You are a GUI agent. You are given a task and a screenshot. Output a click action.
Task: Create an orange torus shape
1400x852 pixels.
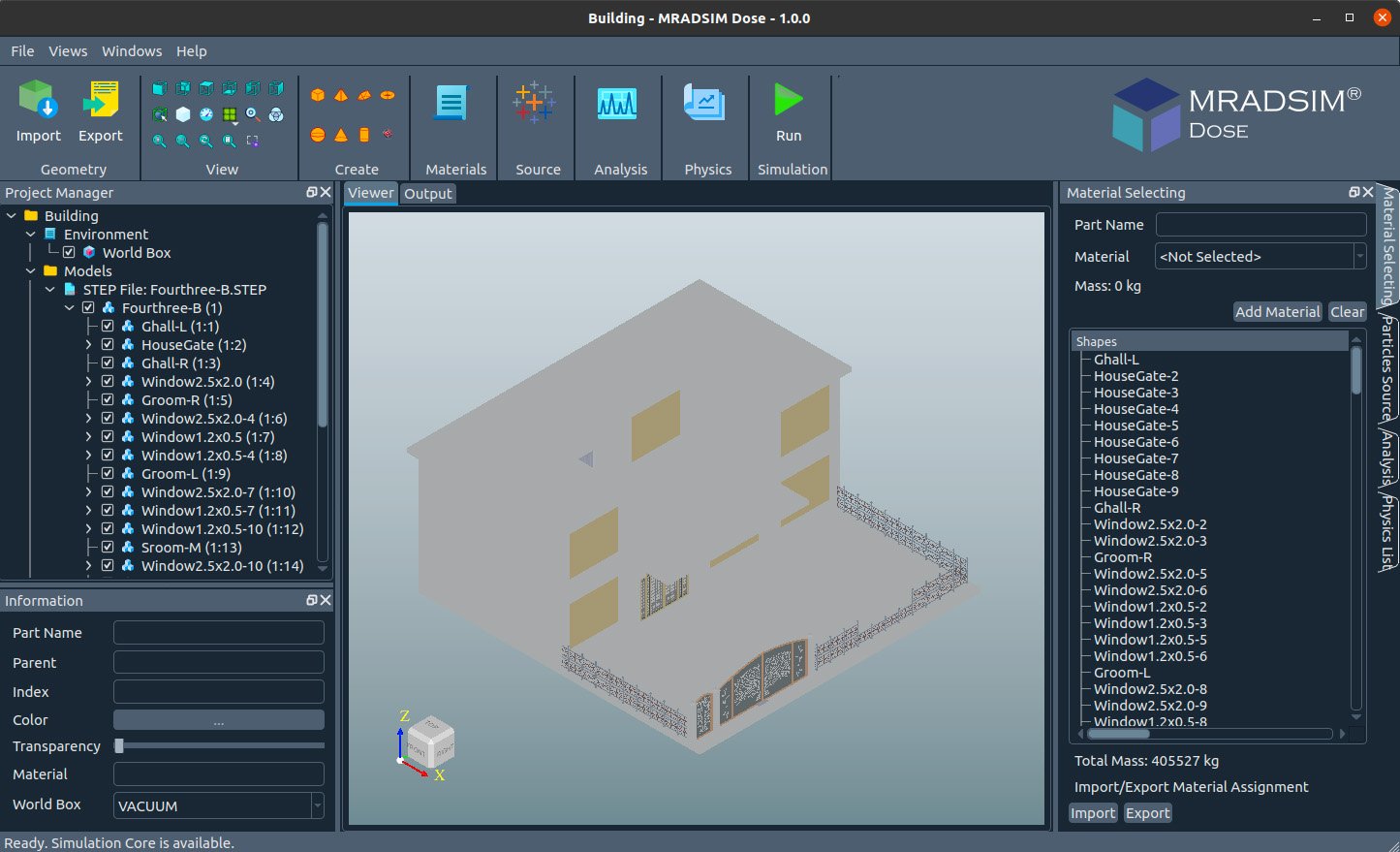click(388, 95)
